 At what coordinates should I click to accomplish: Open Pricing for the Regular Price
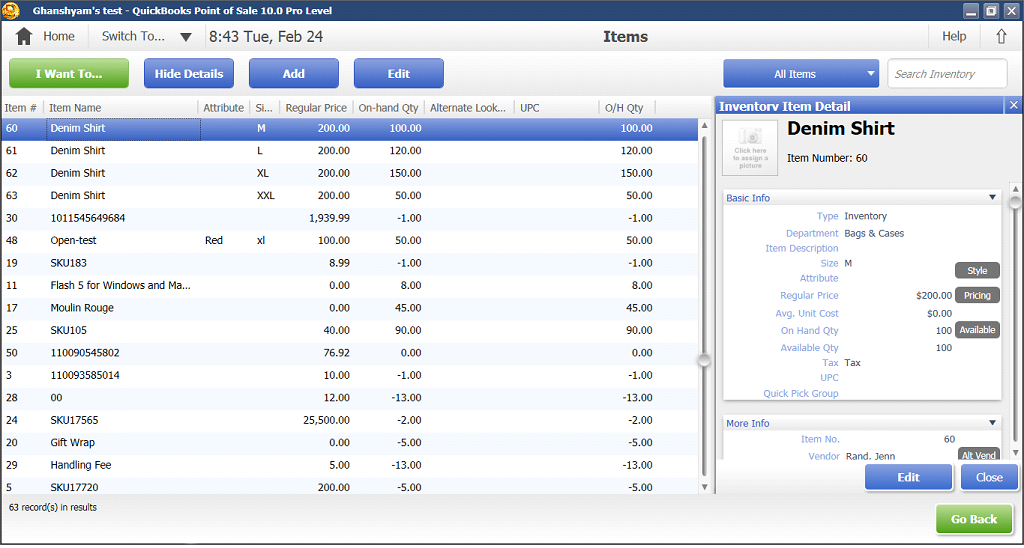(x=977, y=296)
